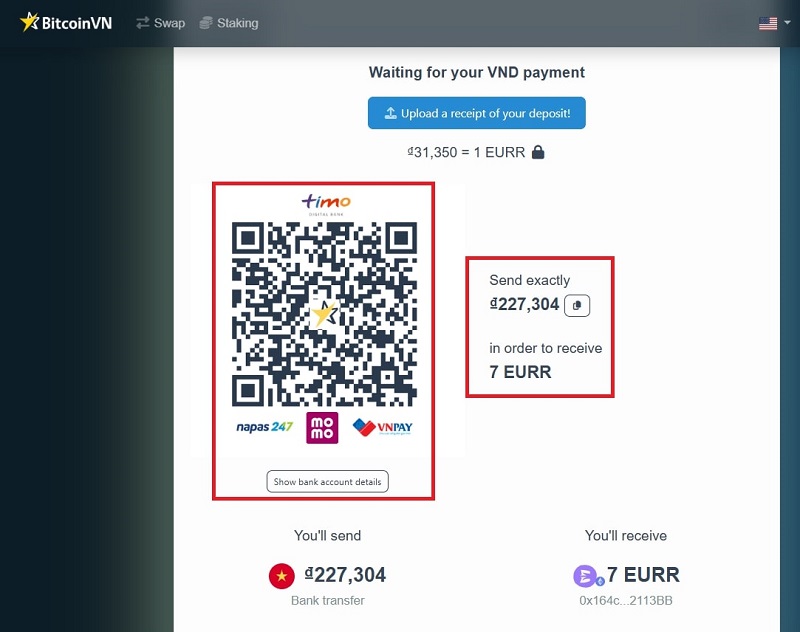Click the Staking coins icon
The image size is (800, 632).
pos(206,23)
